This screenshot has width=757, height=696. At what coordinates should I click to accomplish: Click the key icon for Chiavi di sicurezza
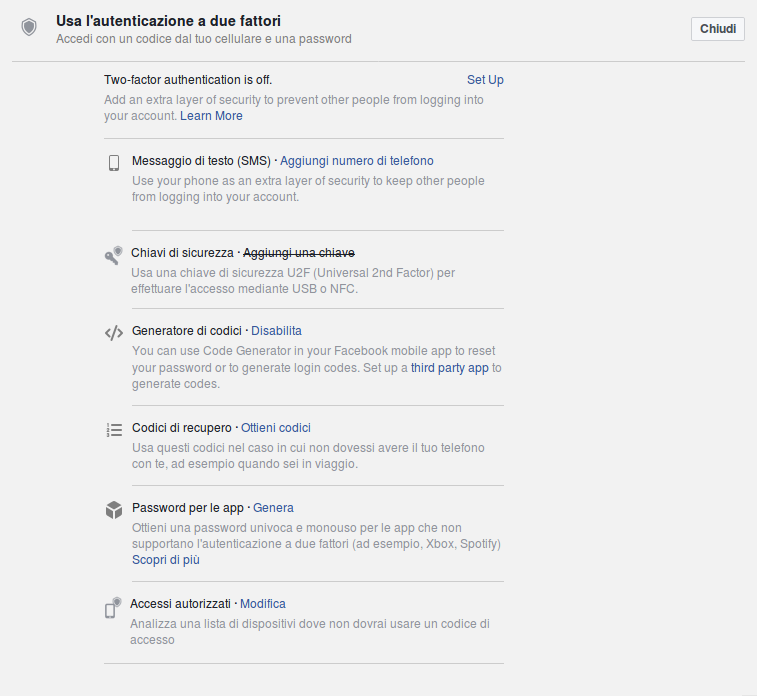pyautogui.click(x=113, y=255)
